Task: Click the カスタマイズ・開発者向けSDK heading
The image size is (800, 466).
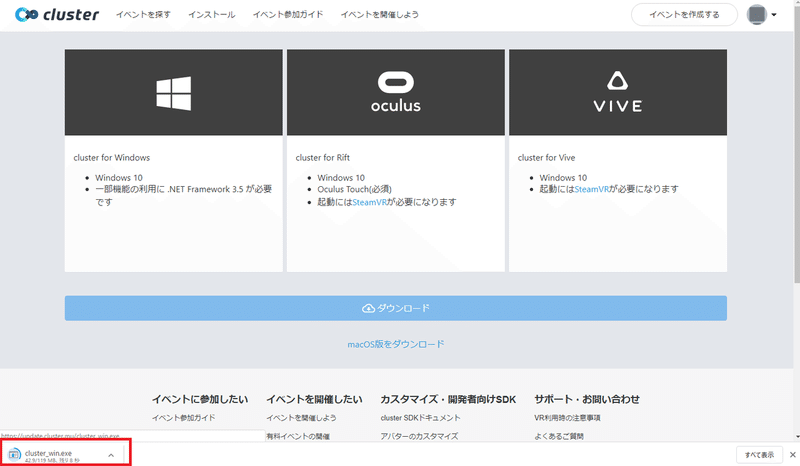Action: (x=448, y=399)
